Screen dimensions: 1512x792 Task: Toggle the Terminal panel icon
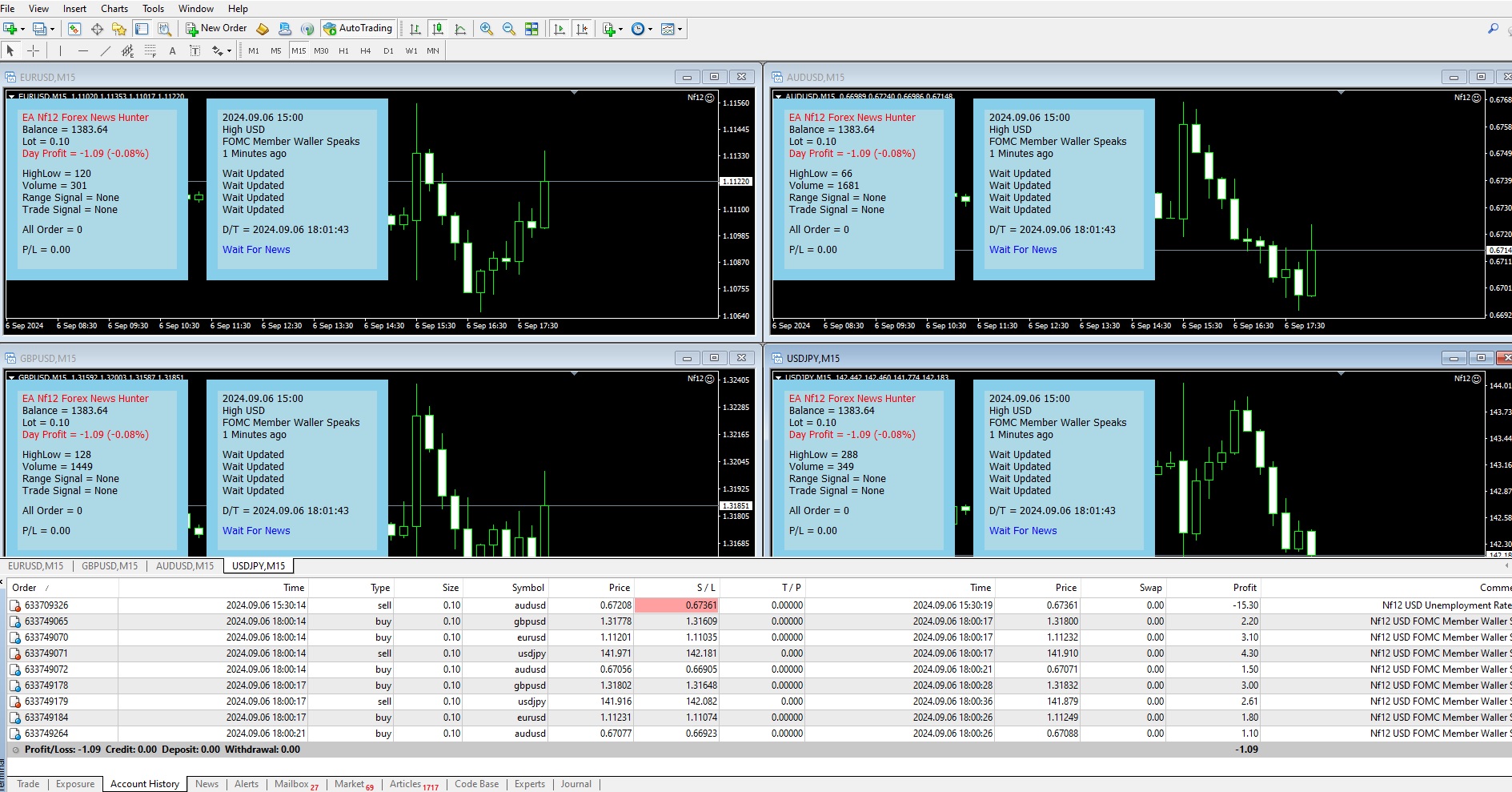coord(142,29)
